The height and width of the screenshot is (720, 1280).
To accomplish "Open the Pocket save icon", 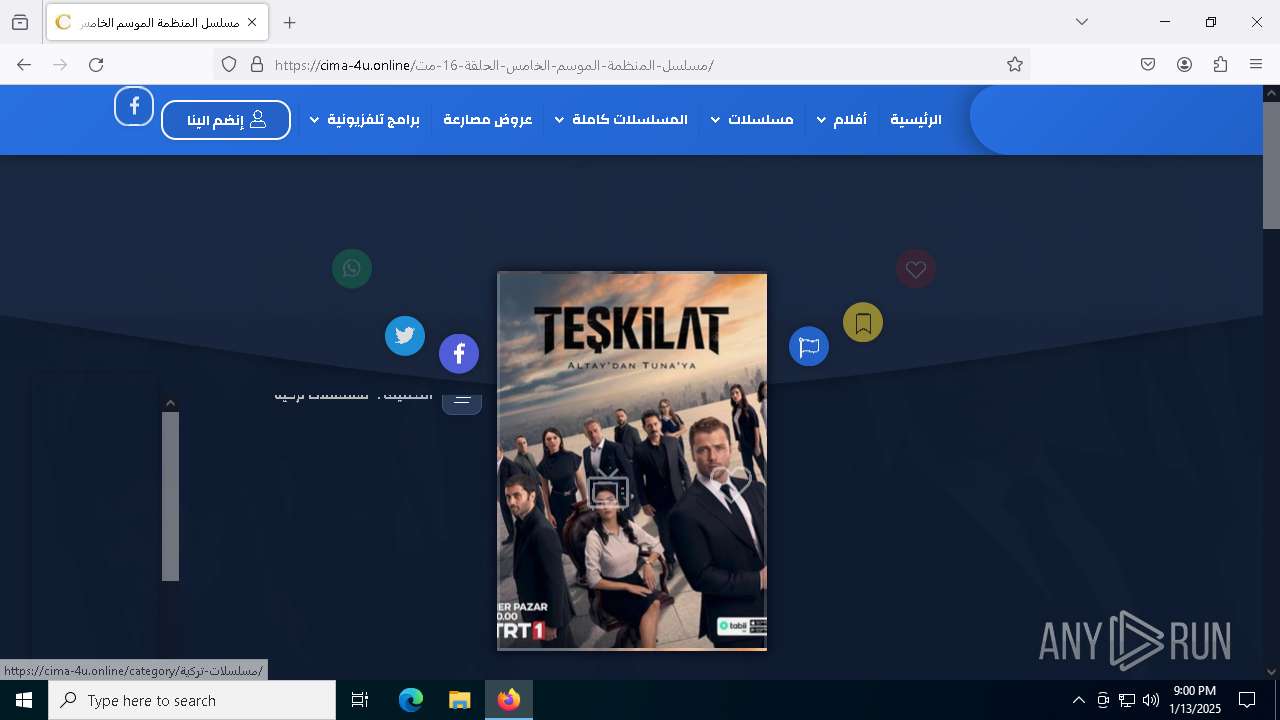I will tap(1148, 64).
